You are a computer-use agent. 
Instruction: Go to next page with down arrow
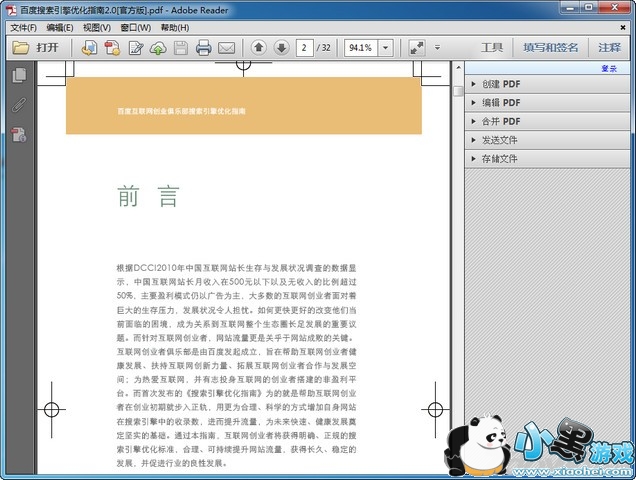(281, 47)
